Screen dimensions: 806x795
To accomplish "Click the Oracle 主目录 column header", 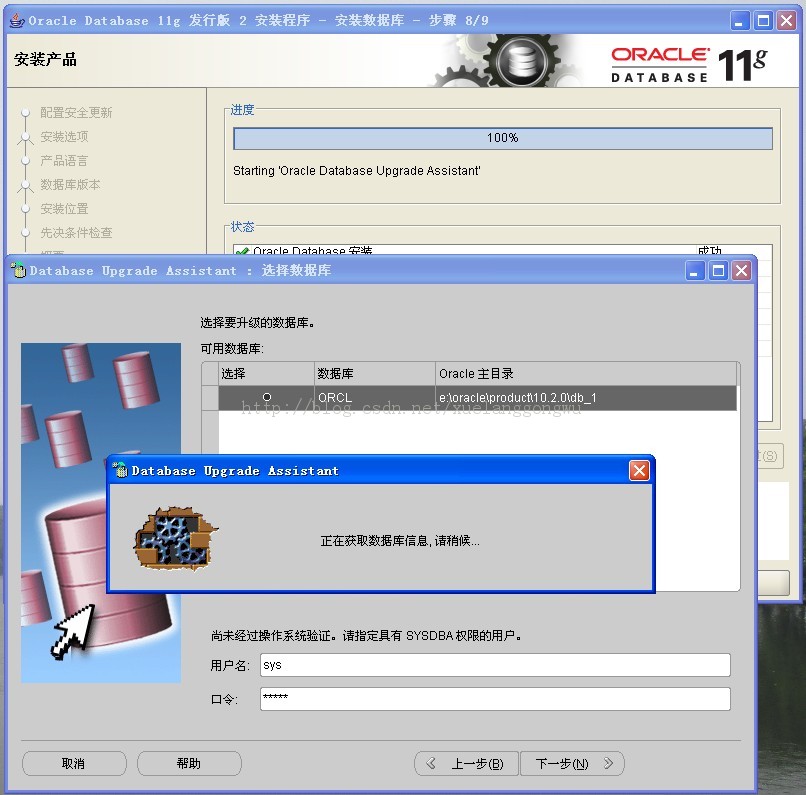I will point(586,374).
